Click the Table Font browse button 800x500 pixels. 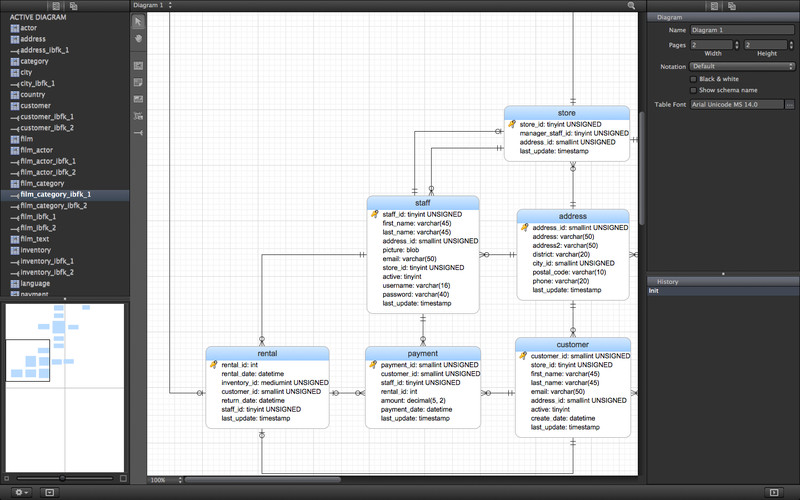coord(789,104)
